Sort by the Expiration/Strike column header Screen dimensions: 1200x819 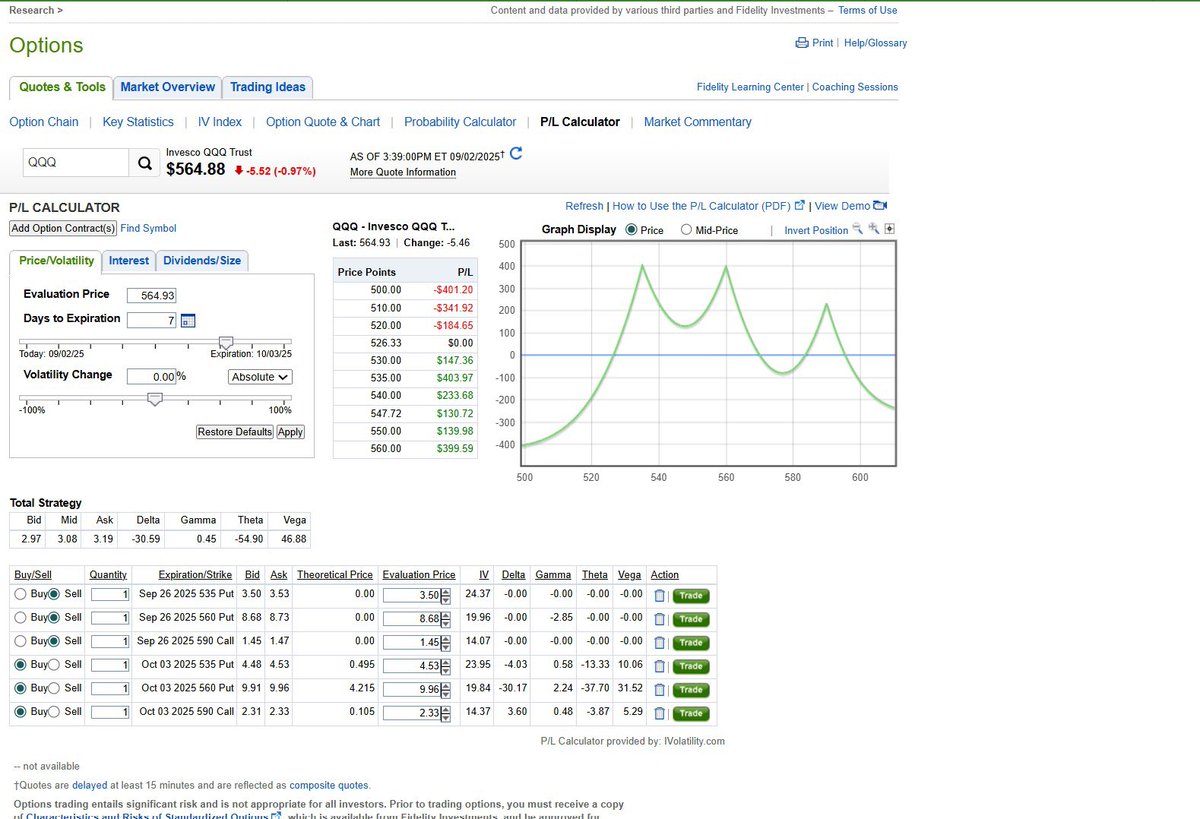pos(195,575)
